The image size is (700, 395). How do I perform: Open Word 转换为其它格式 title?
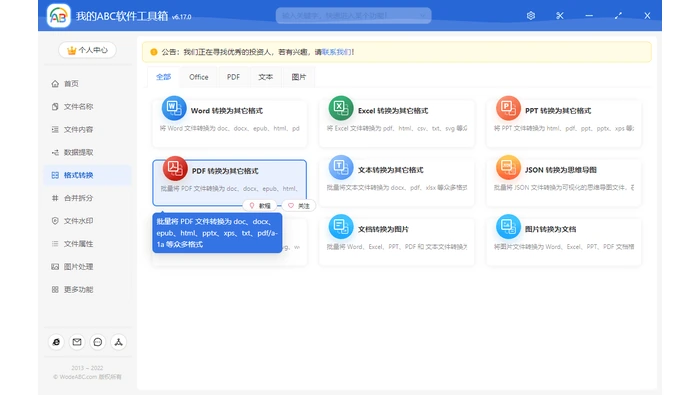coord(227,111)
